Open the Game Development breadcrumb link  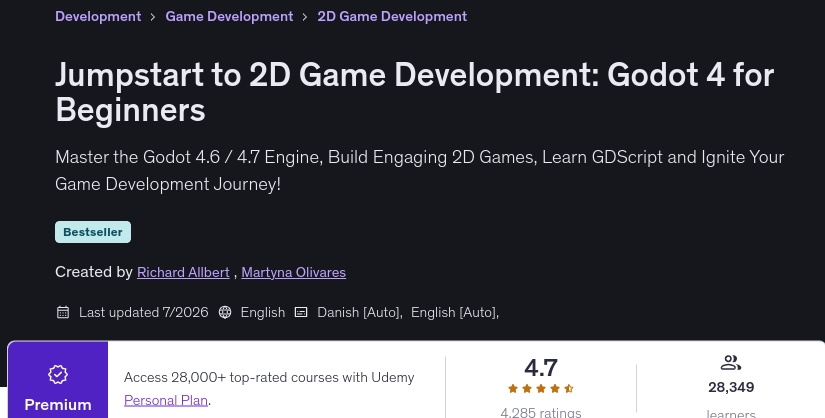pyautogui.click(x=229, y=16)
